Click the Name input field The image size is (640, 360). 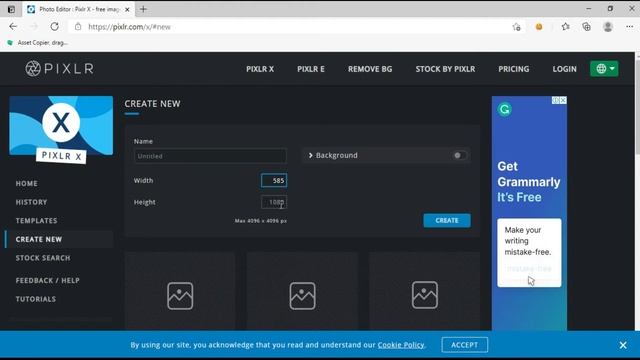pyautogui.click(x=210, y=156)
